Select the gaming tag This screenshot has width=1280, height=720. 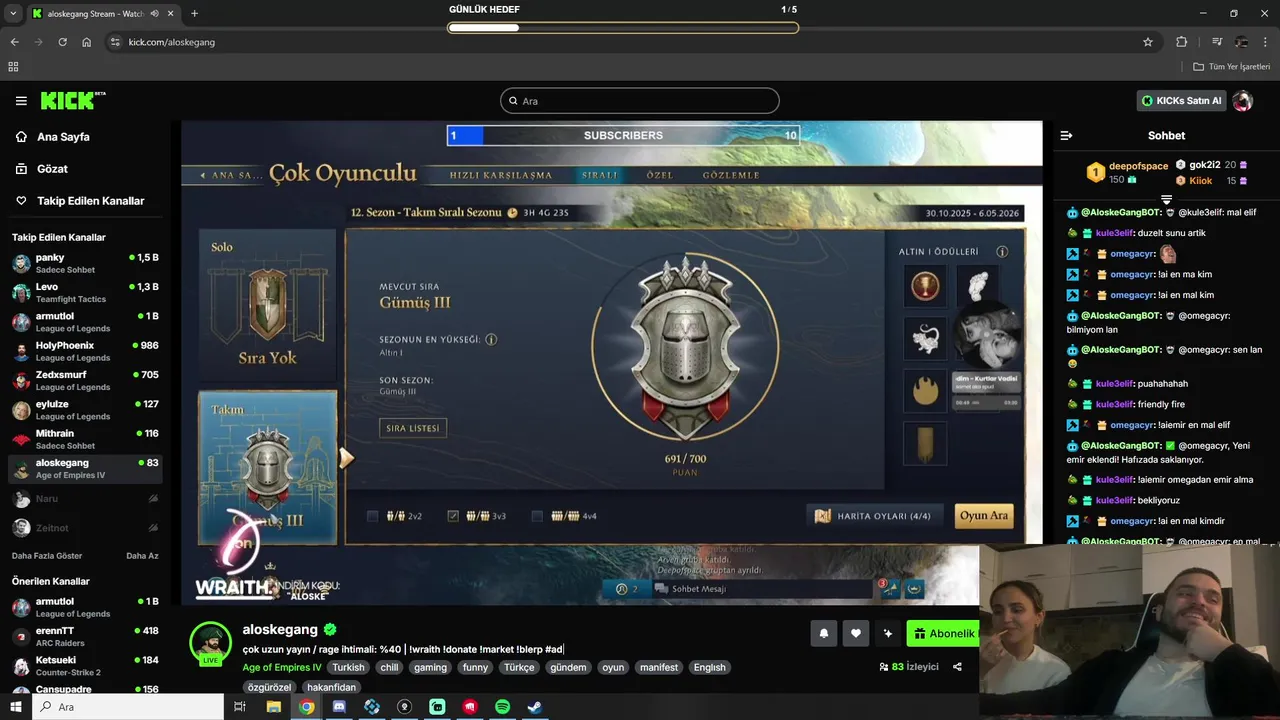point(431,667)
